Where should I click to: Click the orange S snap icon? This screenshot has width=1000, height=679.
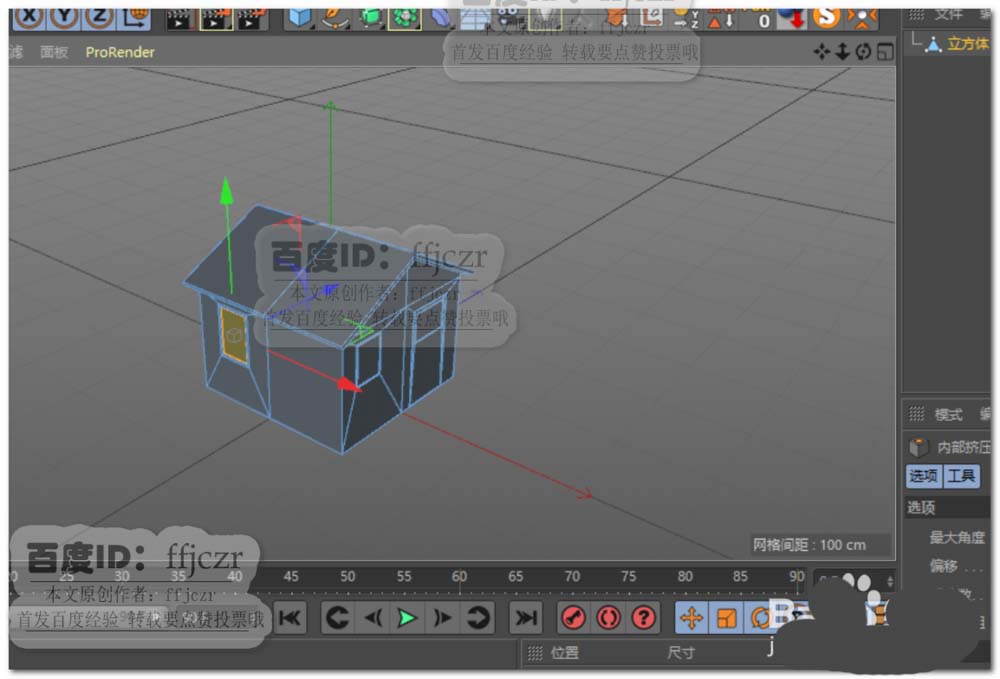[x=827, y=17]
